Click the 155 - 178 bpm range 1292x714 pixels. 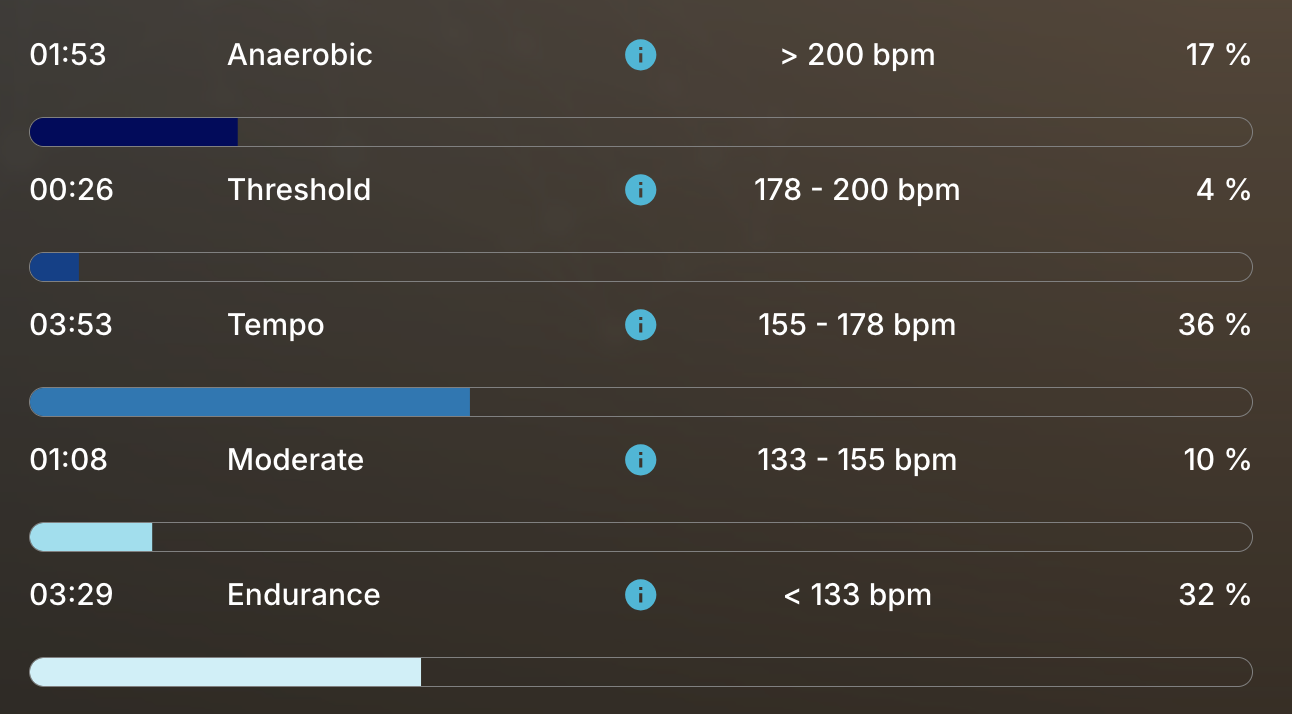point(857,325)
